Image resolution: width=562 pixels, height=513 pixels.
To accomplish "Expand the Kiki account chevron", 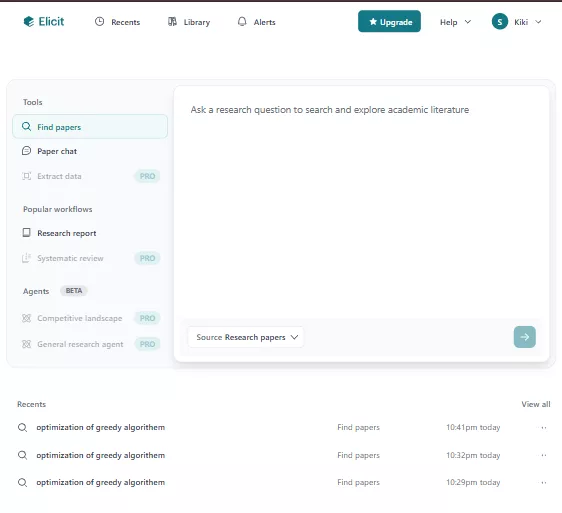I will tap(538, 22).
